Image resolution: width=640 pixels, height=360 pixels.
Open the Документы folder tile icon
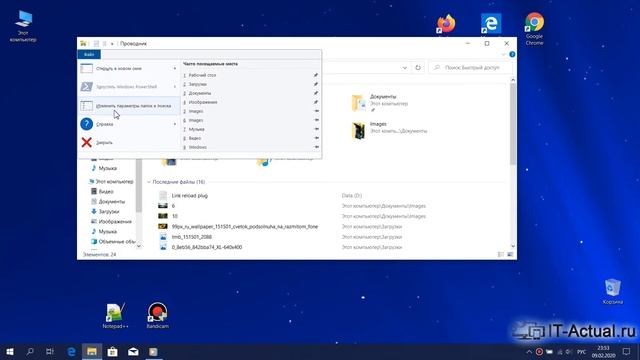pyautogui.click(x=358, y=102)
